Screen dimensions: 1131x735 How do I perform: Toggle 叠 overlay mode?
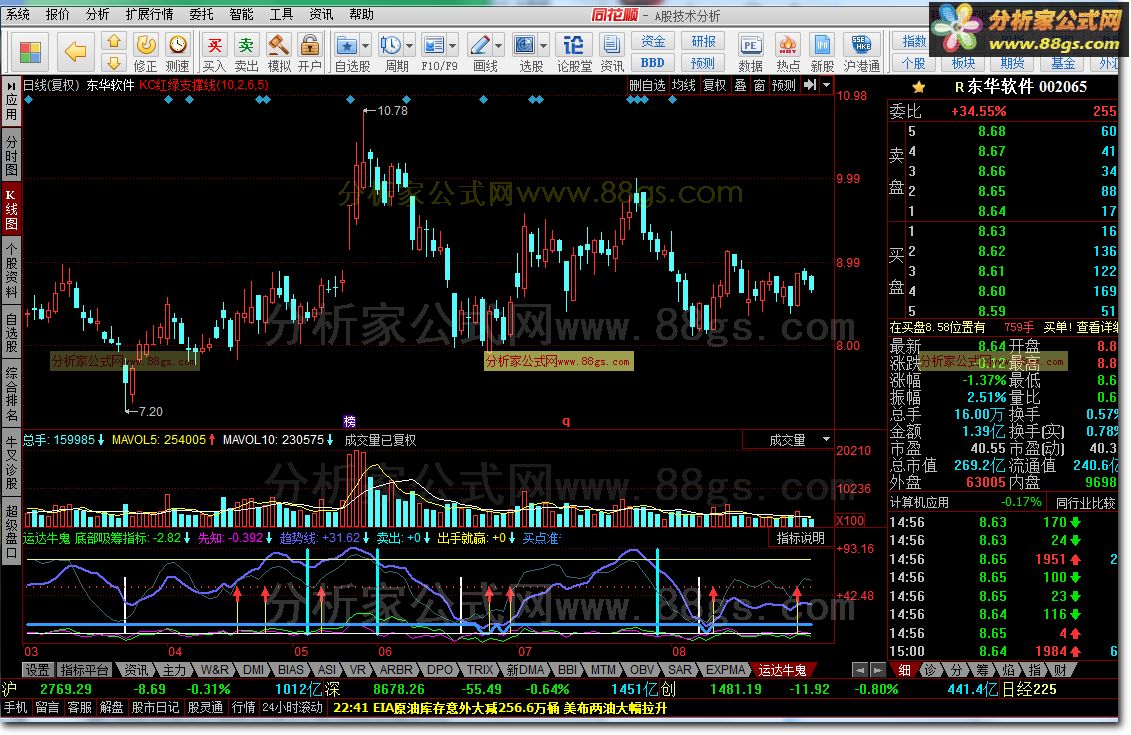click(x=740, y=85)
